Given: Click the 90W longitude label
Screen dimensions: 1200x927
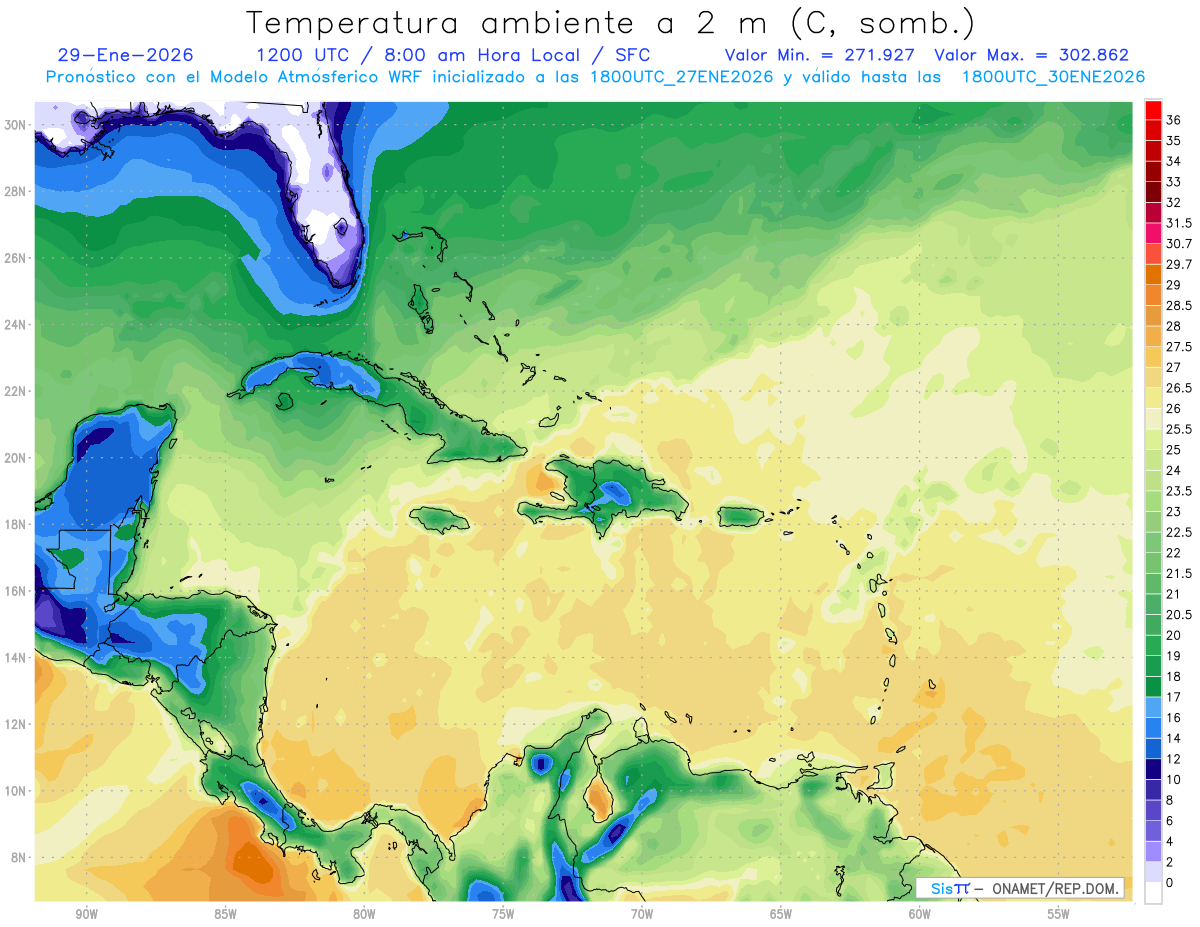Looking at the screenshot, I should (86, 914).
